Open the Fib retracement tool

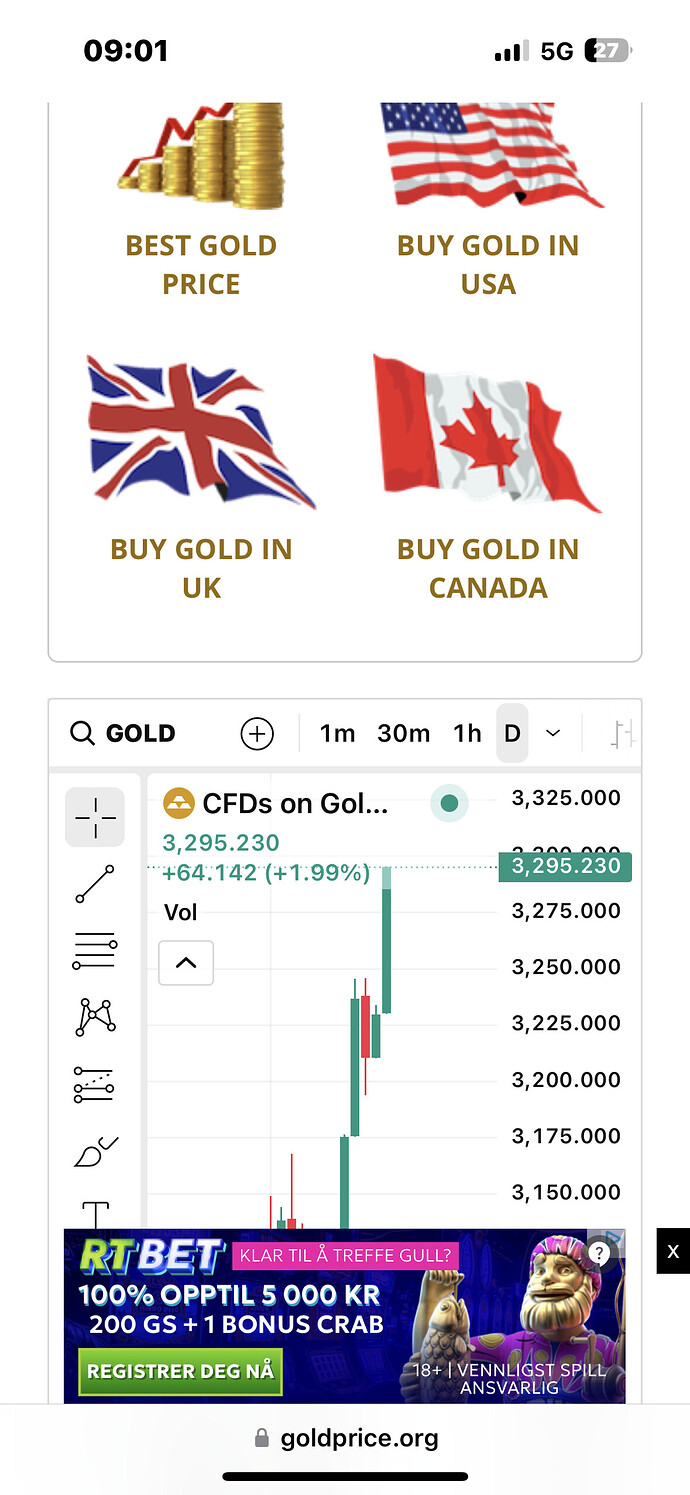tap(95, 951)
